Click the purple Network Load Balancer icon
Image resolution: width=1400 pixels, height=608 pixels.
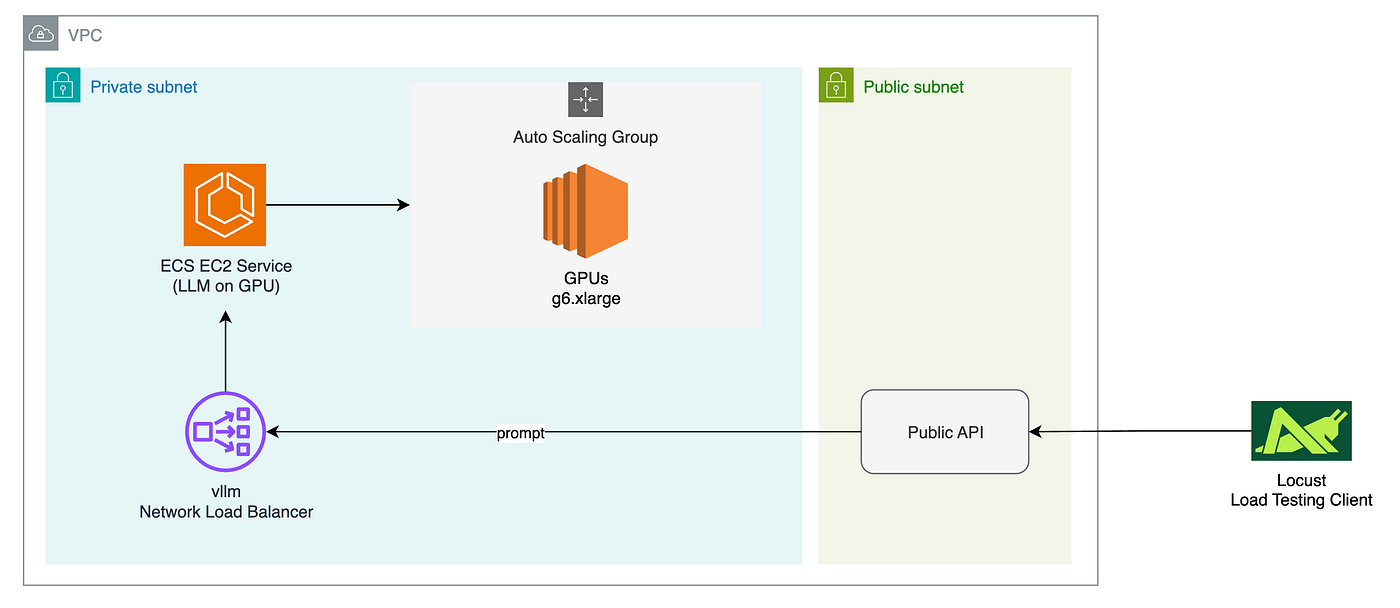tap(225, 432)
